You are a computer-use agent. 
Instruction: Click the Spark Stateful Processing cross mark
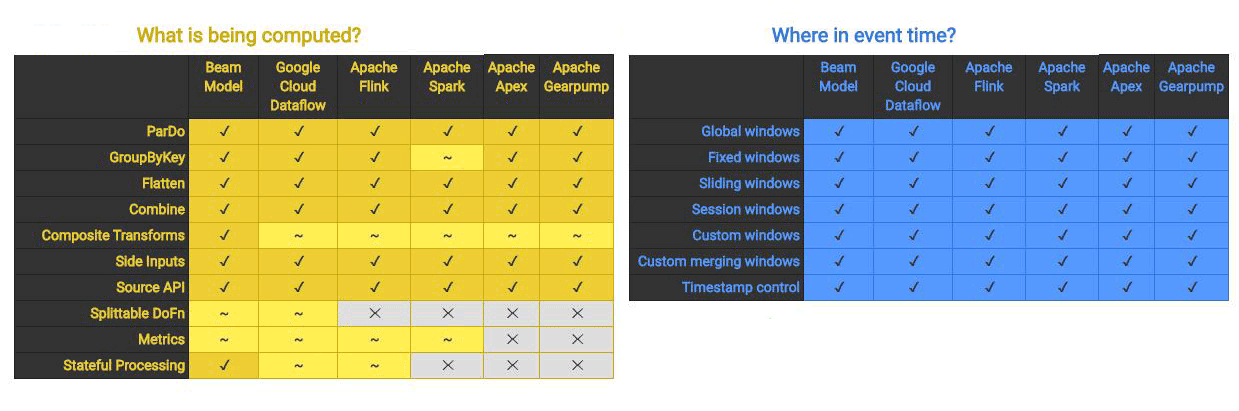point(447,365)
